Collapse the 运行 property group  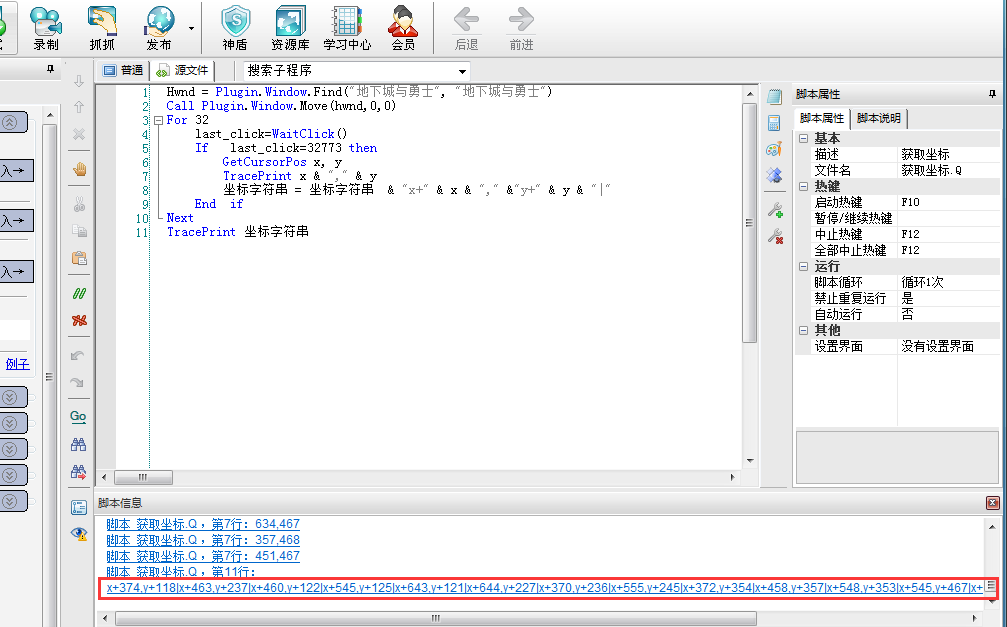click(803, 266)
